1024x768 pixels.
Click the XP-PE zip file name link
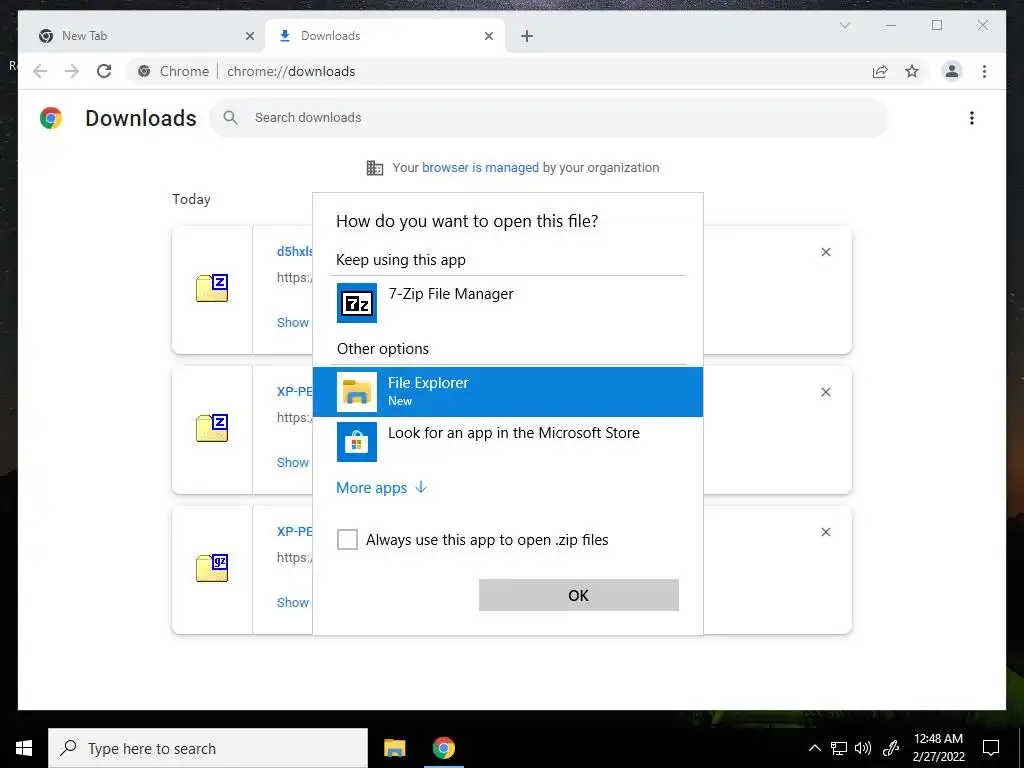click(295, 391)
